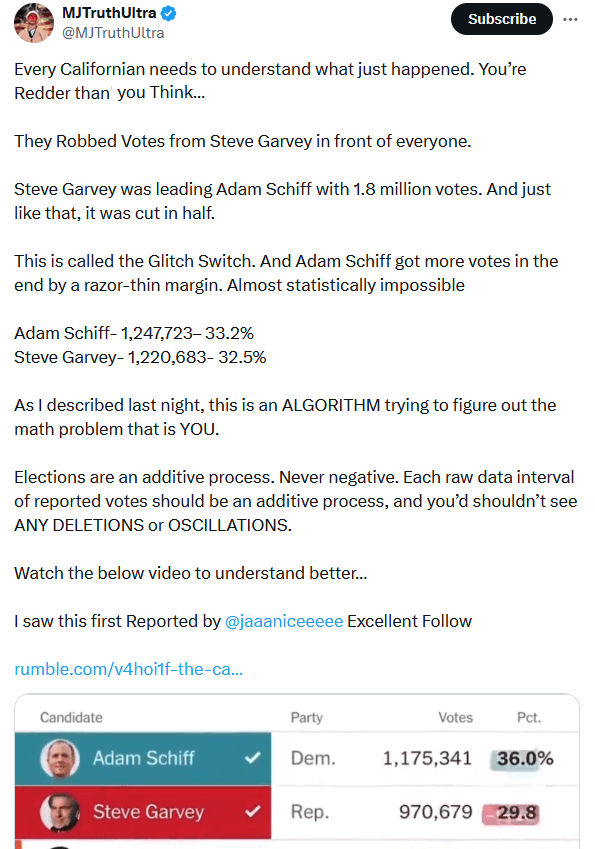Viewport: 595px width, 849px height.
Task: Click the blue verified badge
Action: tap(169, 14)
